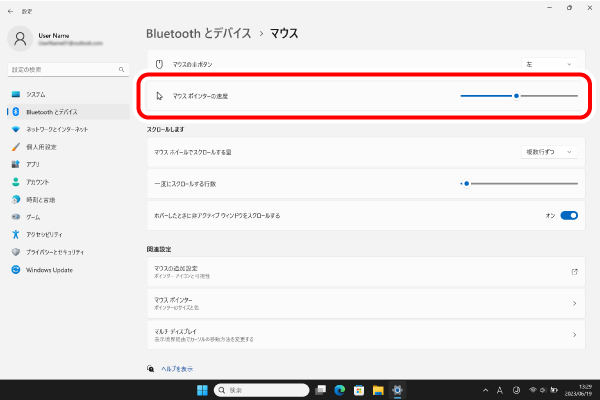Expand マウス ポインター settings row
600x400 pixels.
pyautogui.click(x=362, y=302)
